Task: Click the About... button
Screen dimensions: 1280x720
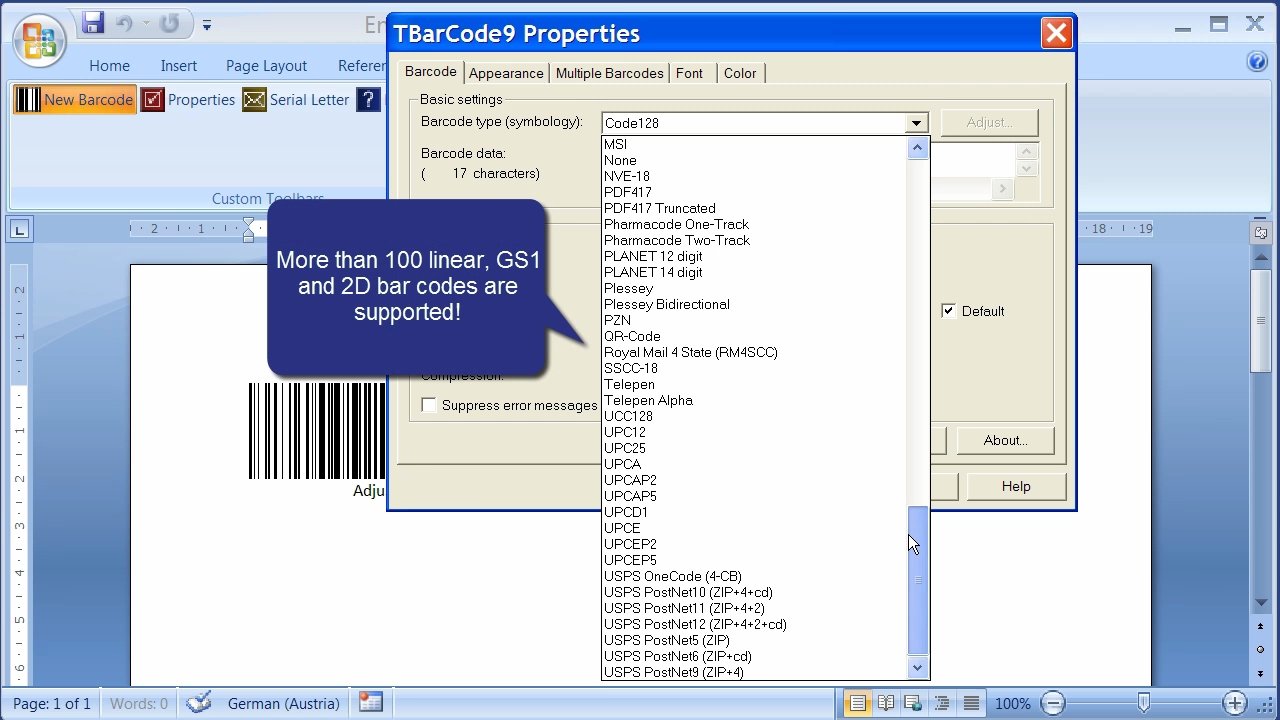Action: coord(1005,440)
